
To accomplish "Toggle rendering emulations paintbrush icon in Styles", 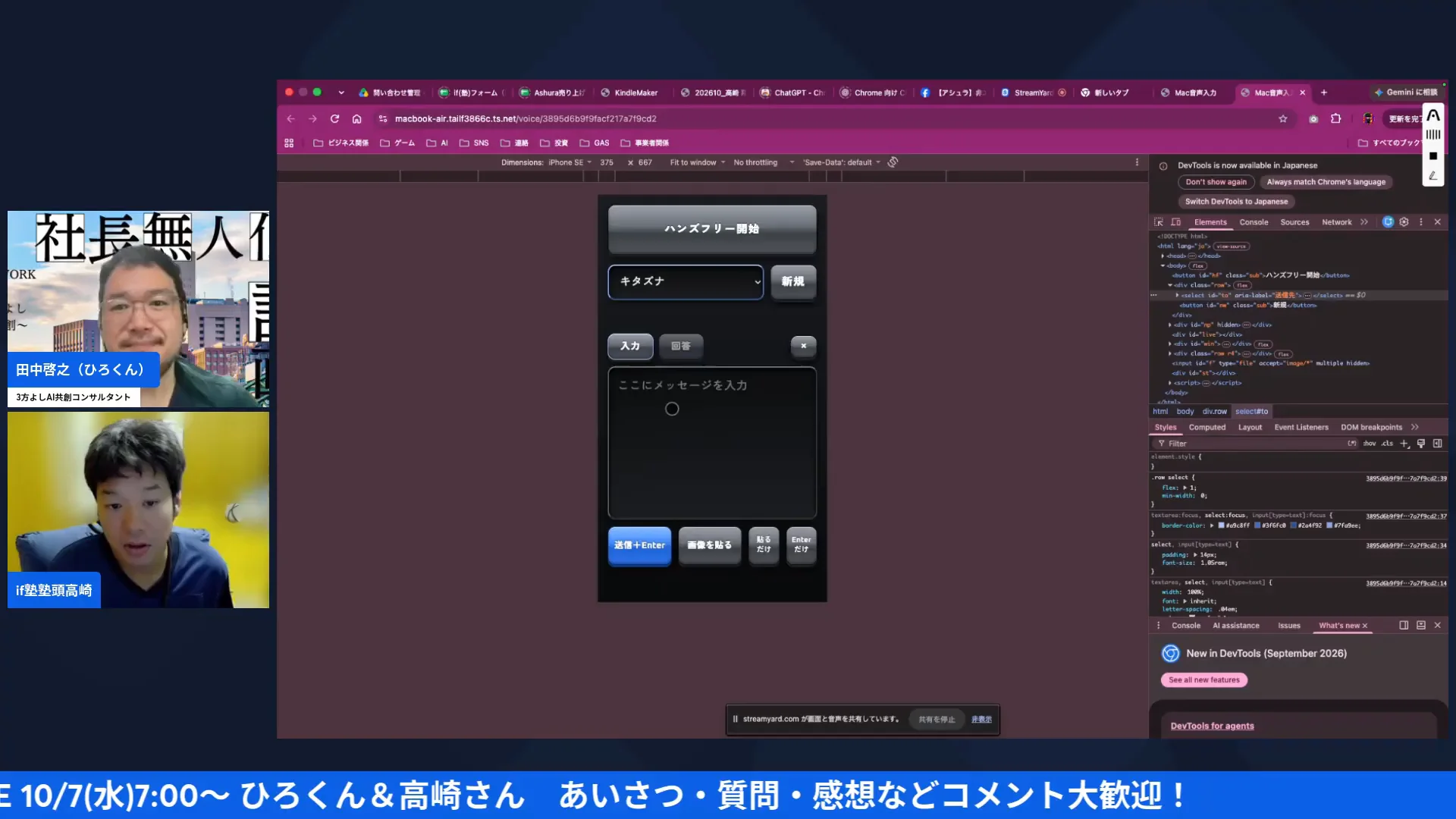I will 1421,444.
